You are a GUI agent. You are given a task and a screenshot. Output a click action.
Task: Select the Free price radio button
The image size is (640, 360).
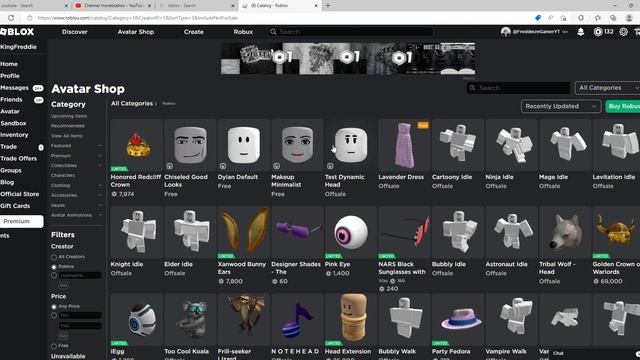[x=54, y=346]
